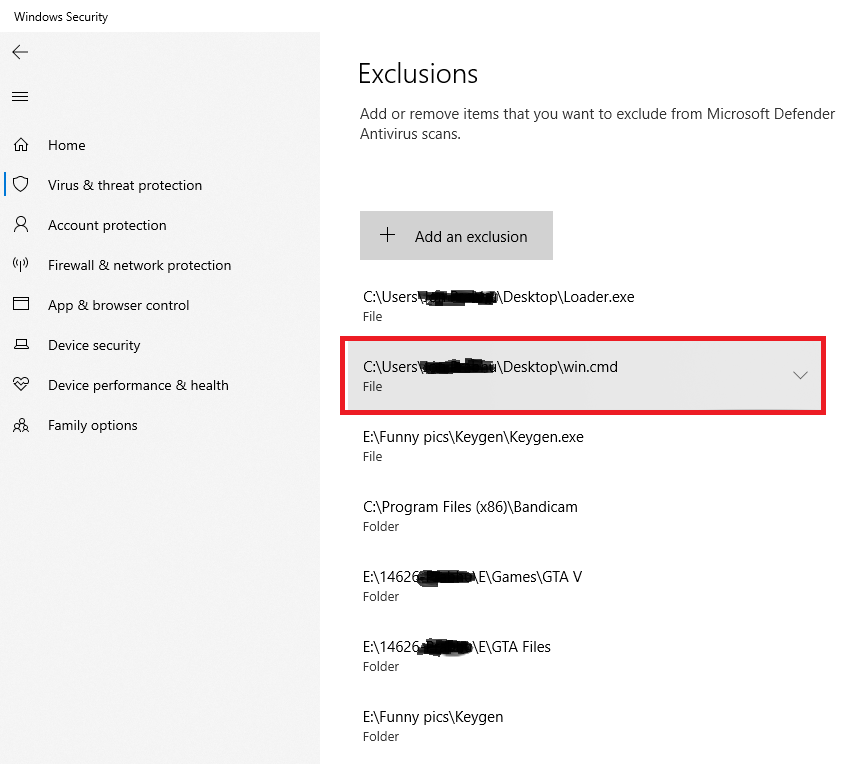Click the Firewall antenna icon
Screen dimensions: 844x764
pyautogui.click(x=21, y=264)
